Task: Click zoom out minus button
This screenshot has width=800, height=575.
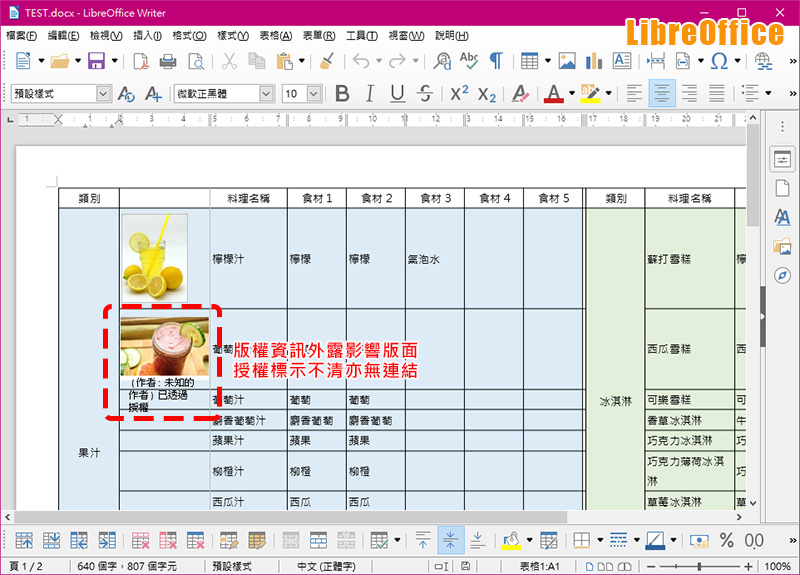Action: (x=651, y=566)
